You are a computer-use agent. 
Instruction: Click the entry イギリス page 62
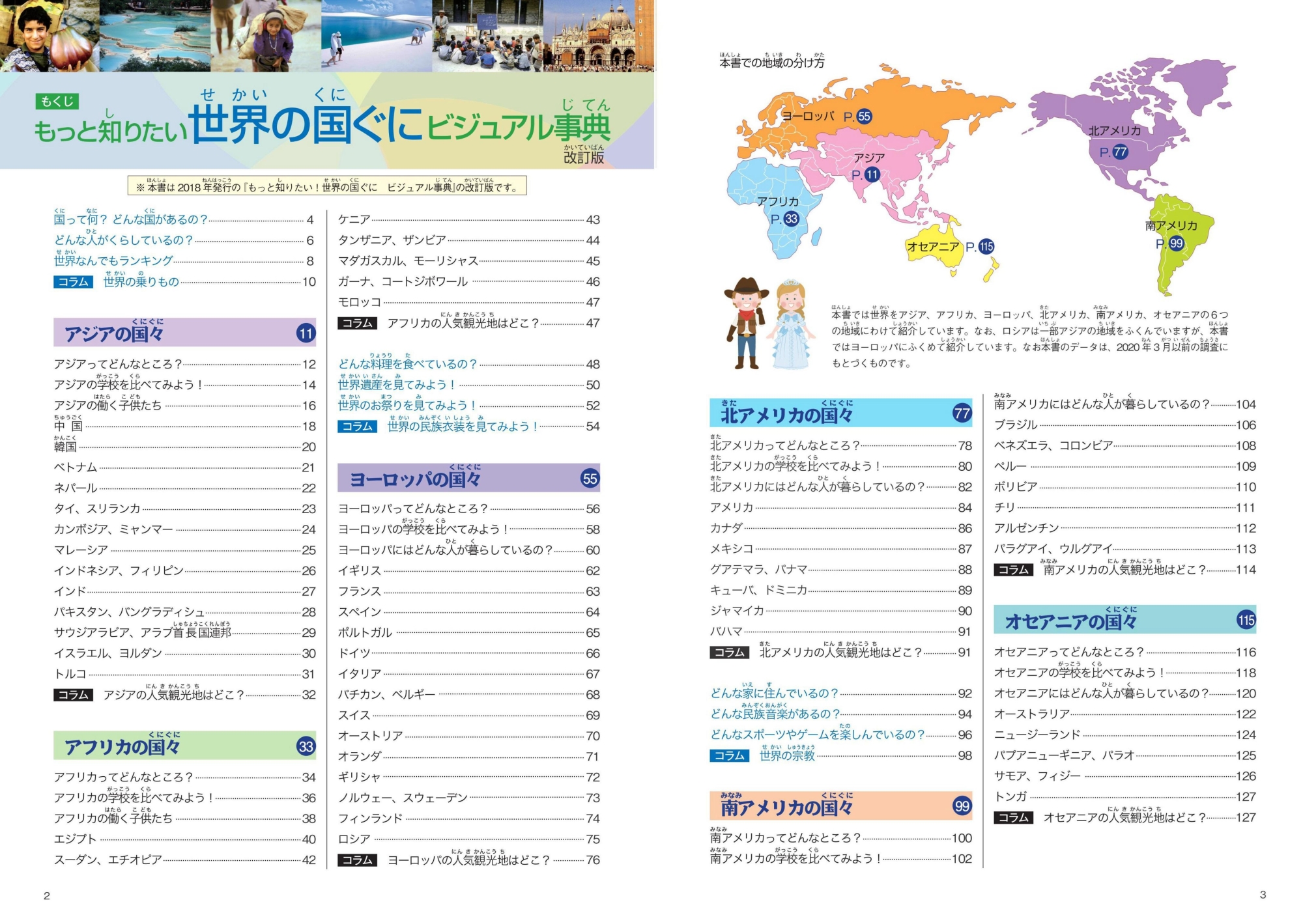468,570
